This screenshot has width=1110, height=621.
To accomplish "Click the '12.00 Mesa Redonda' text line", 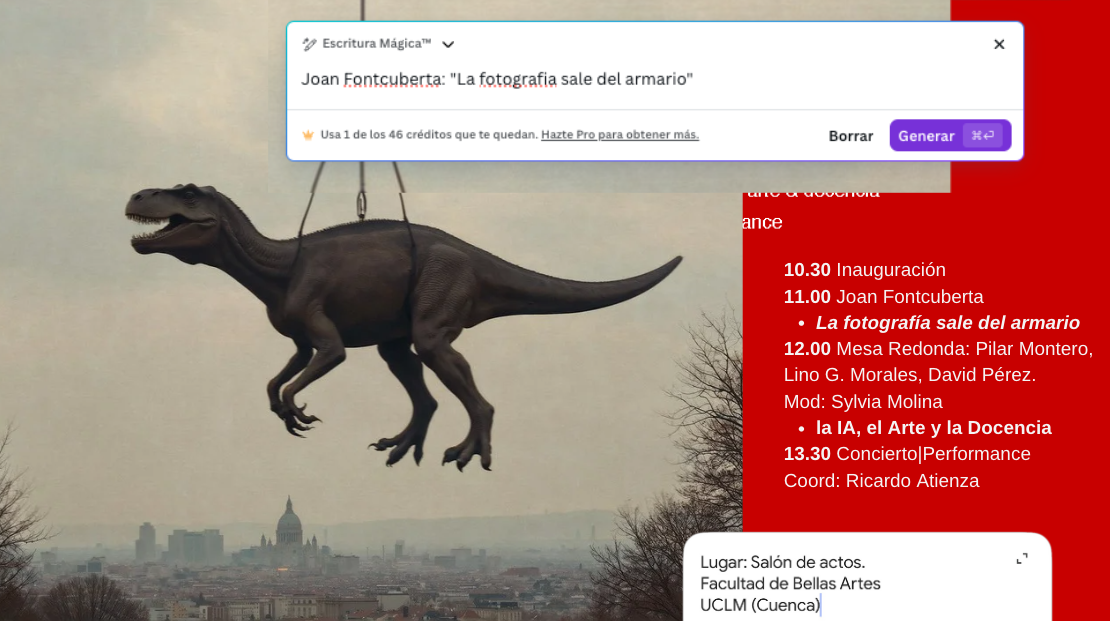I will 937,349.
